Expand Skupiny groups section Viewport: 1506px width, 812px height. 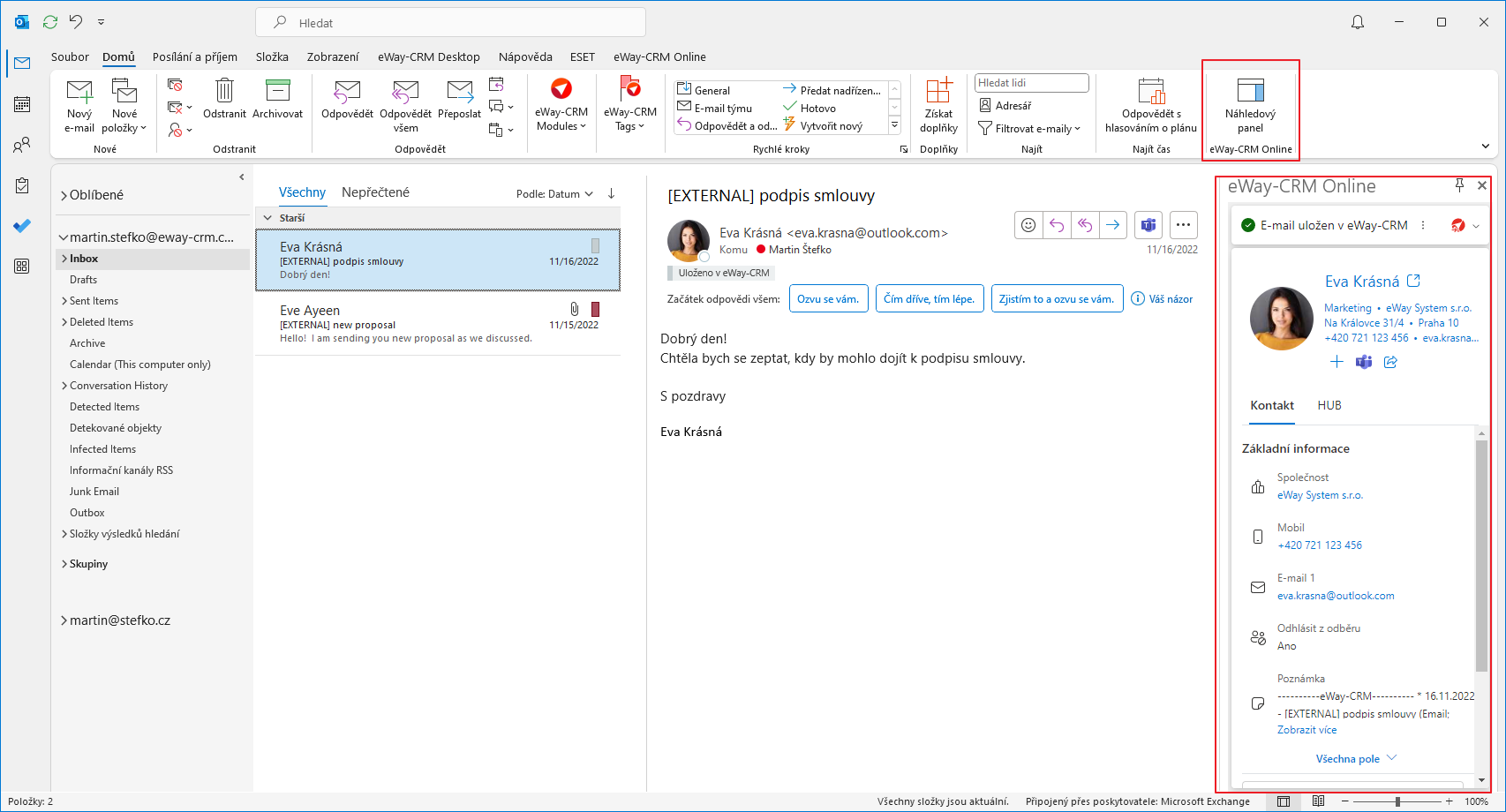64,564
